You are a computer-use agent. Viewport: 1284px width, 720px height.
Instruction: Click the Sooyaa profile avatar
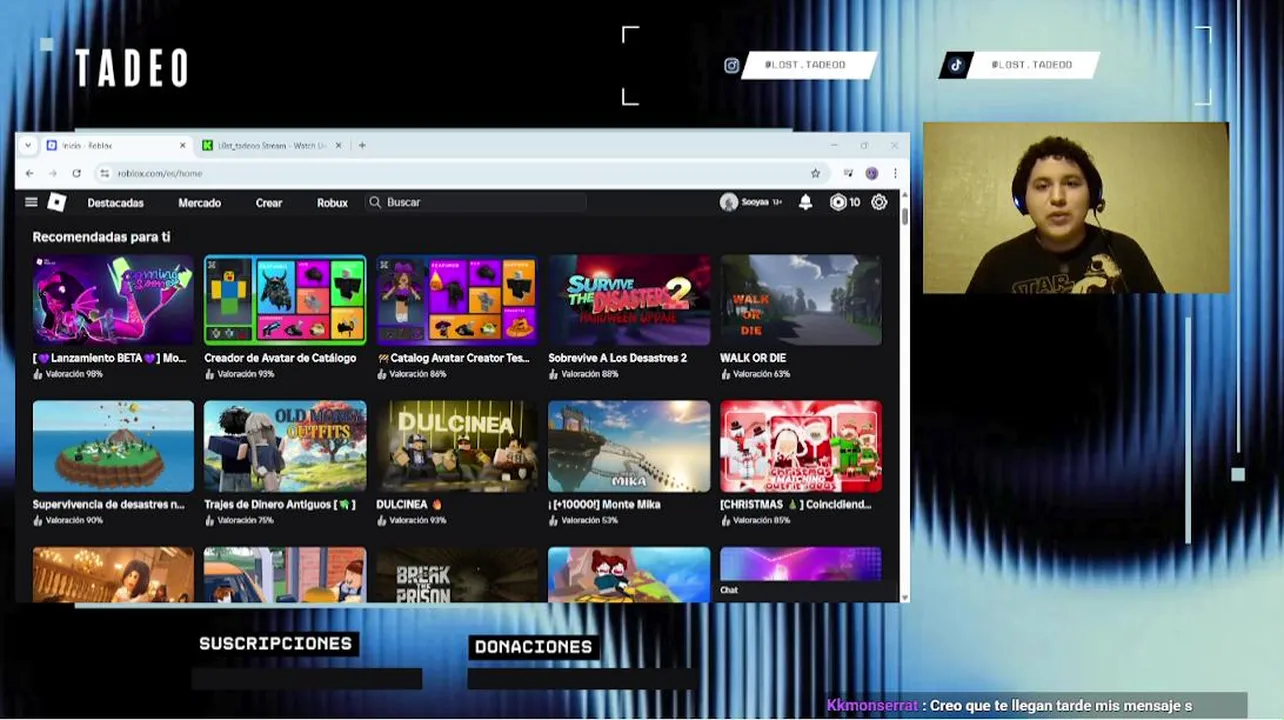tap(729, 202)
